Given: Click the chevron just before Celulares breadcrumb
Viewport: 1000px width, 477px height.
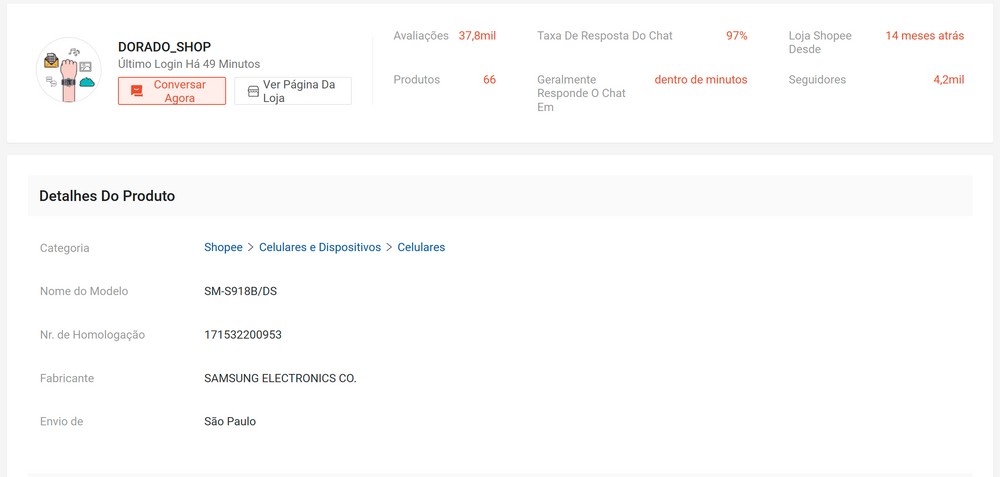Looking at the screenshot, I should (390, 247).
